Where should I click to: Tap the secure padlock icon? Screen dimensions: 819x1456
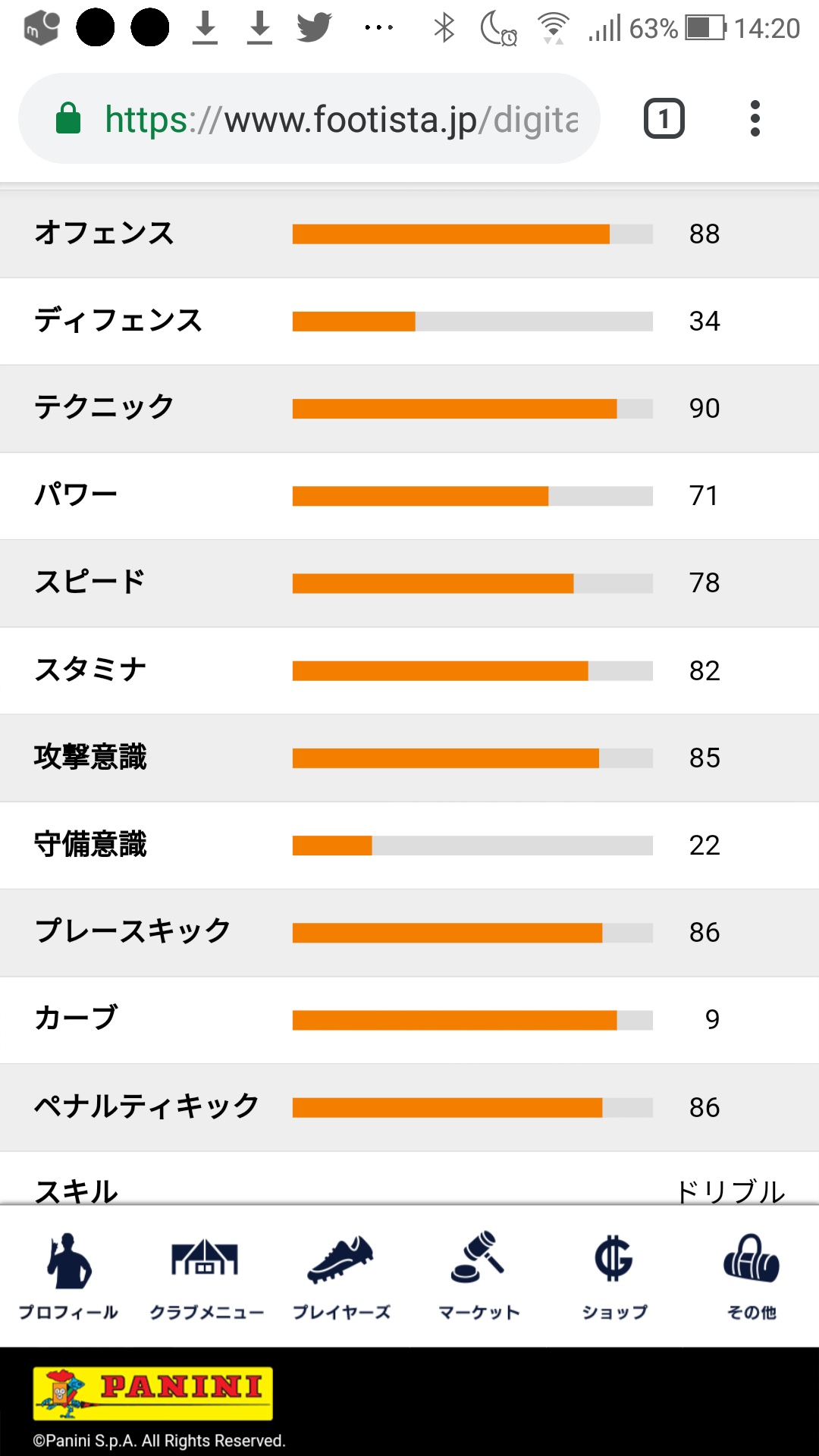[x=68, y=118]
